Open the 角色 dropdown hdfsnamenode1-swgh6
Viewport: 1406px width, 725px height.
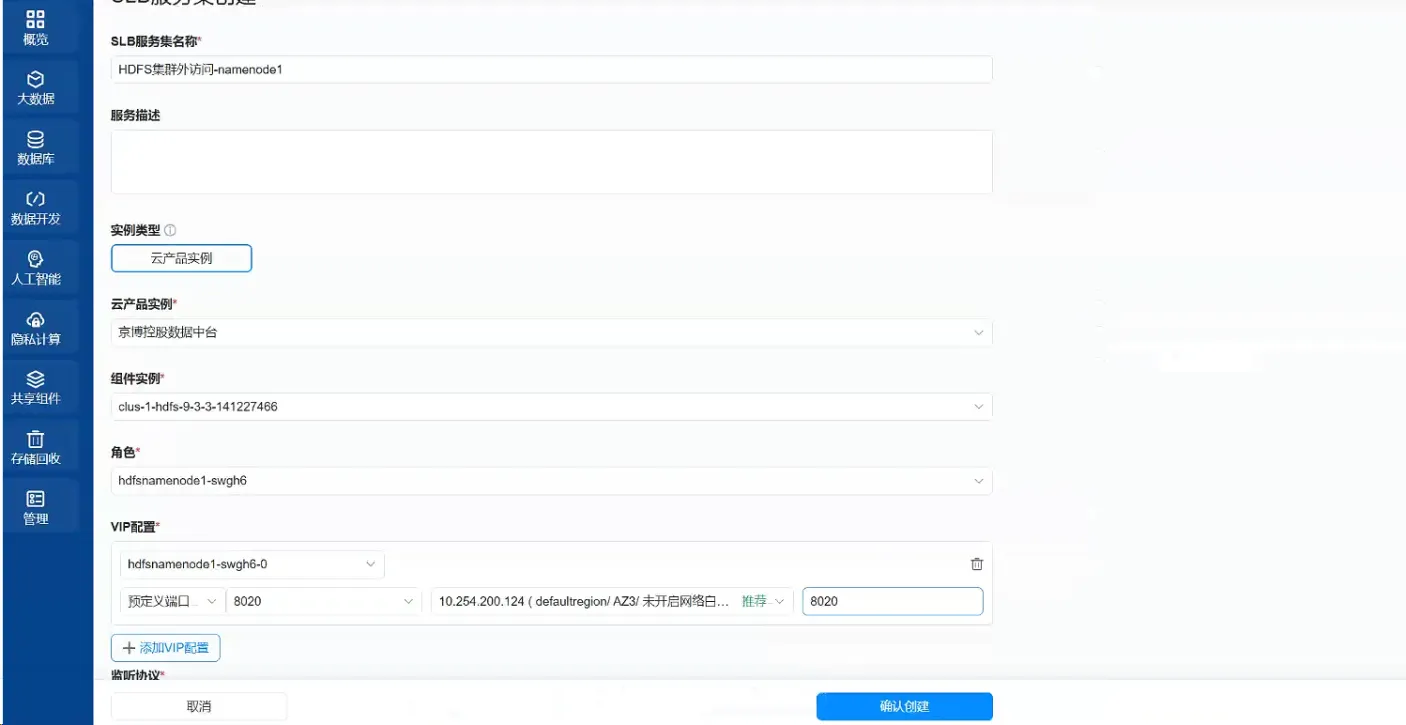pos(551,481)
